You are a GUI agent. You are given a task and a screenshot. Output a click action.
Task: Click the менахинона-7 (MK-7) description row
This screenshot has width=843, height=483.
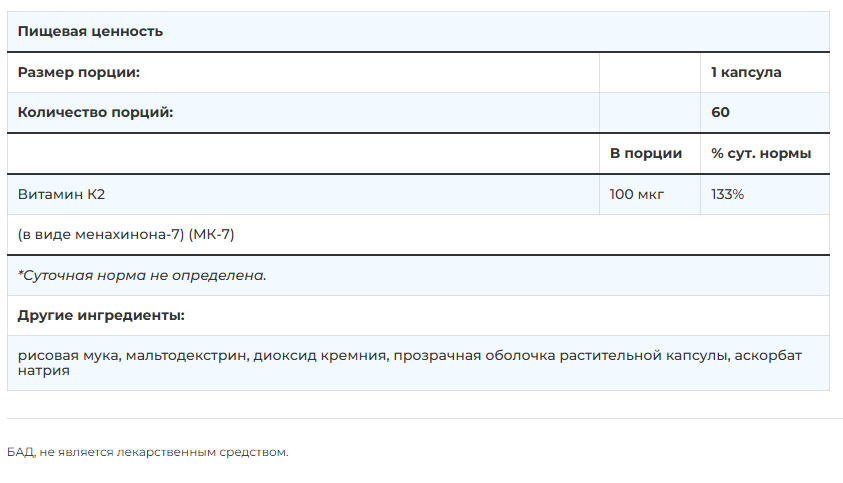tap(126, 234)
